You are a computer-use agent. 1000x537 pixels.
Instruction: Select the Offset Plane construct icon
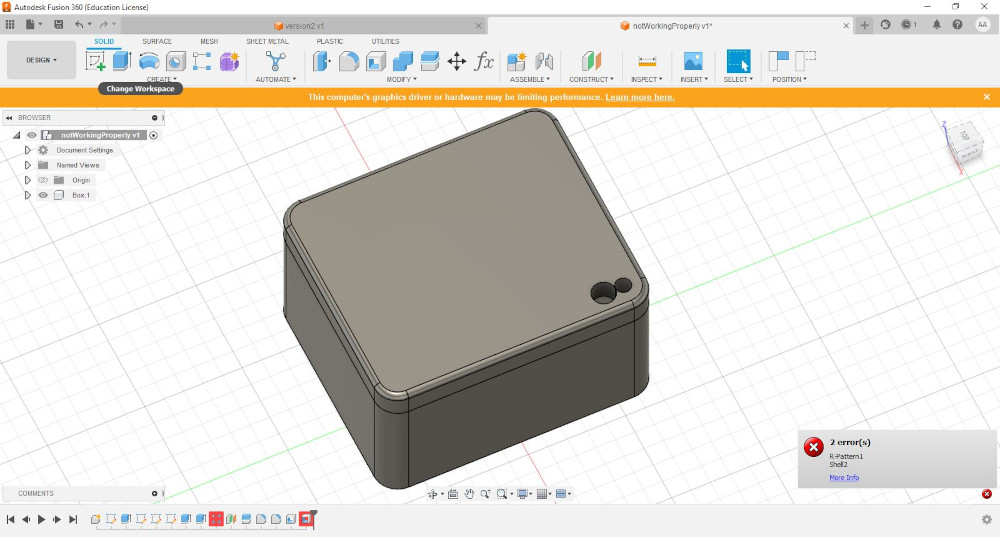(591, 61)
